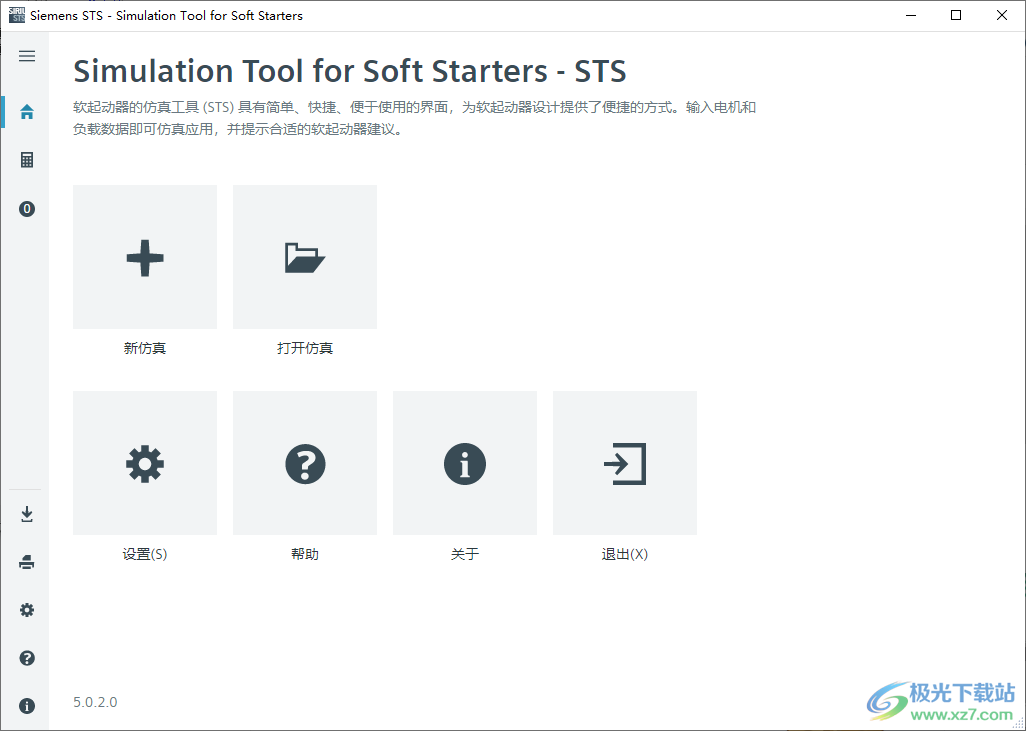The image size is (1026, 731).
Task: Open the Home page in the sidebar
Action: tap(27, 113)
